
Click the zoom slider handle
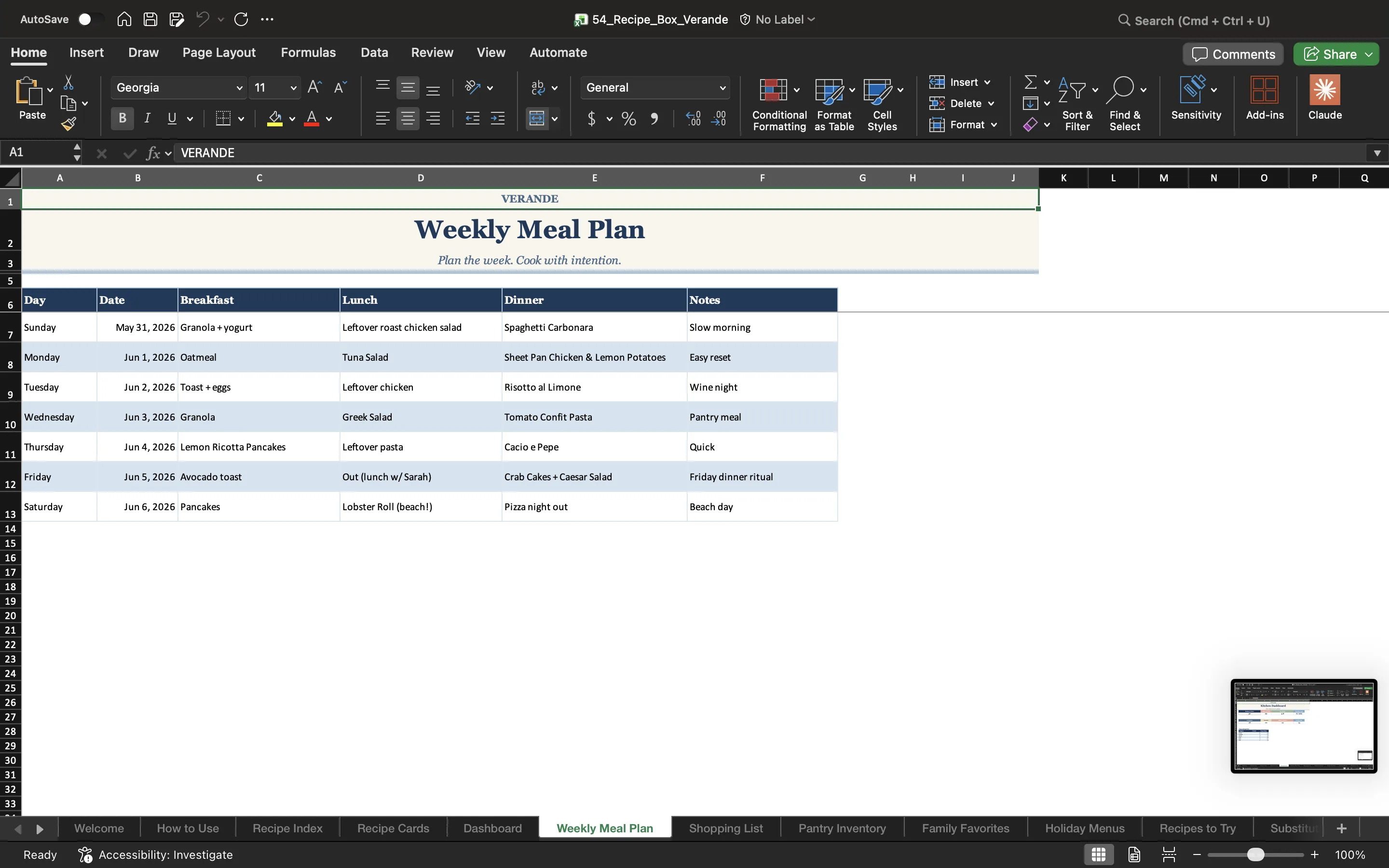(x=1256, y=854)
